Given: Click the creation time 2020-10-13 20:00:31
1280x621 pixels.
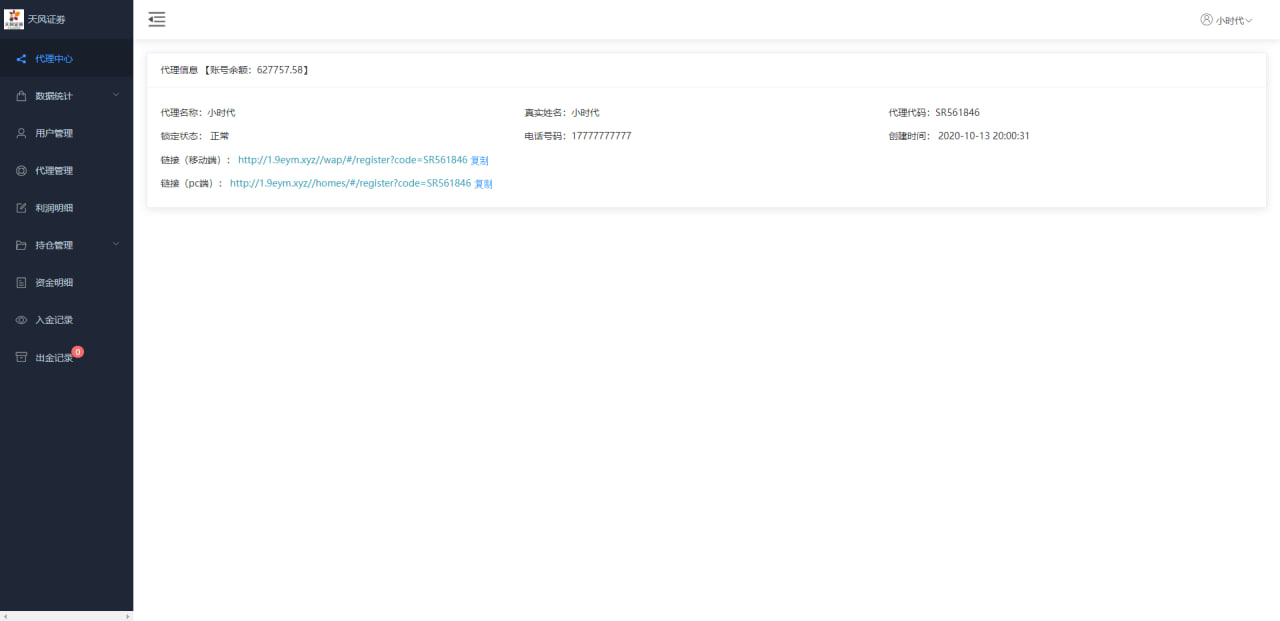Looking at the screenshot, I should tap(984, 136).
